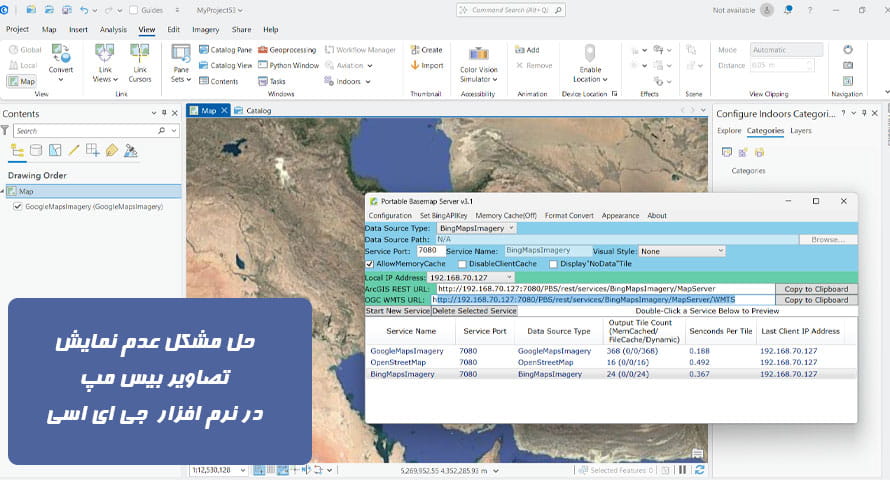Screen dimensions: 890x480
Task: Open the Catalog Pane
Action: 225,50
